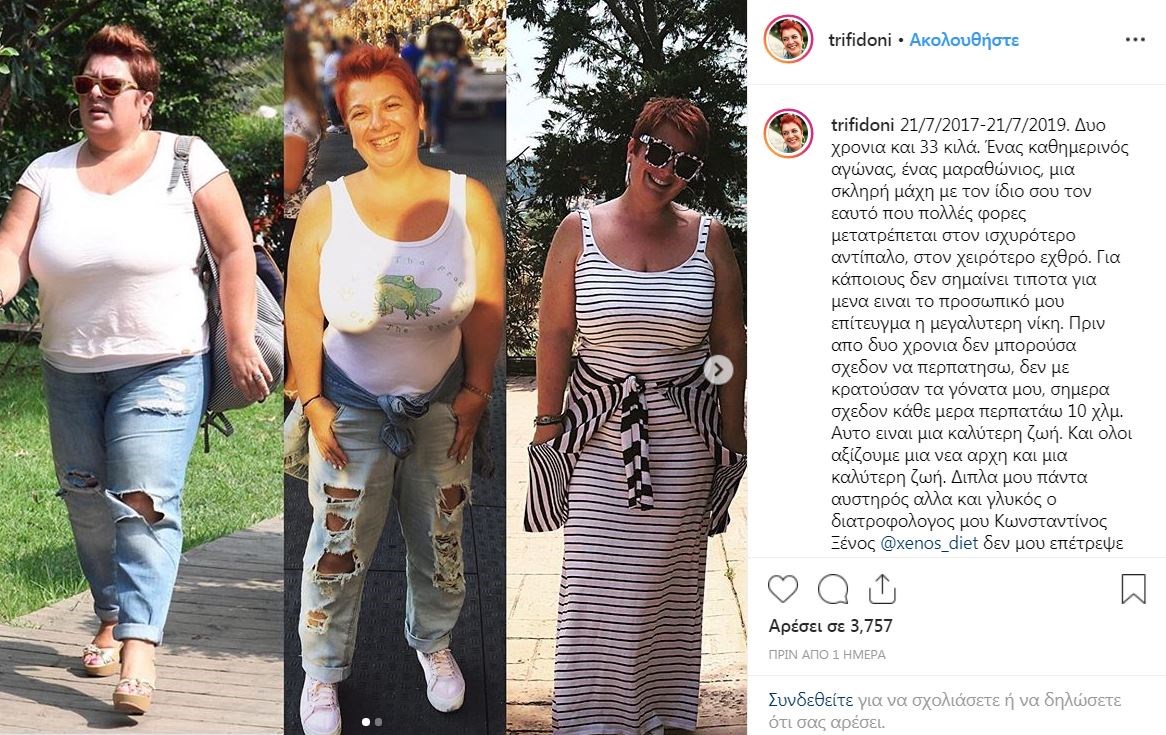Image resolution: width=1166 pixels, height=735 pixels.
Task: Select the second carousel indicator dot
Action: tap(379, 721)
